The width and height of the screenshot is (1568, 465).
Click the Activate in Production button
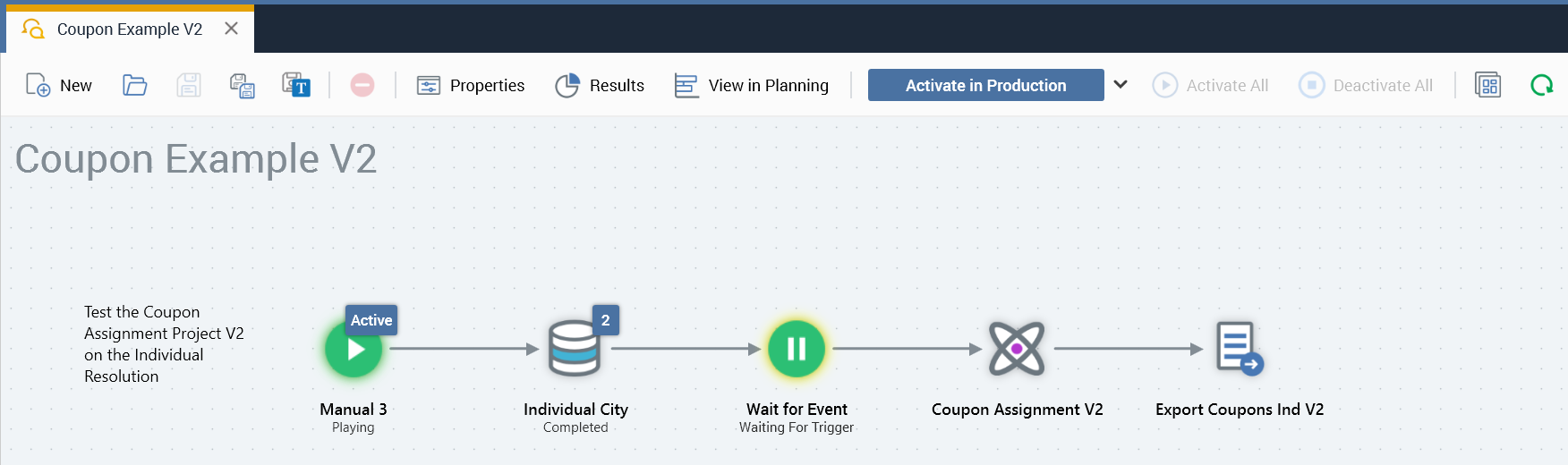tap(985, 85)
